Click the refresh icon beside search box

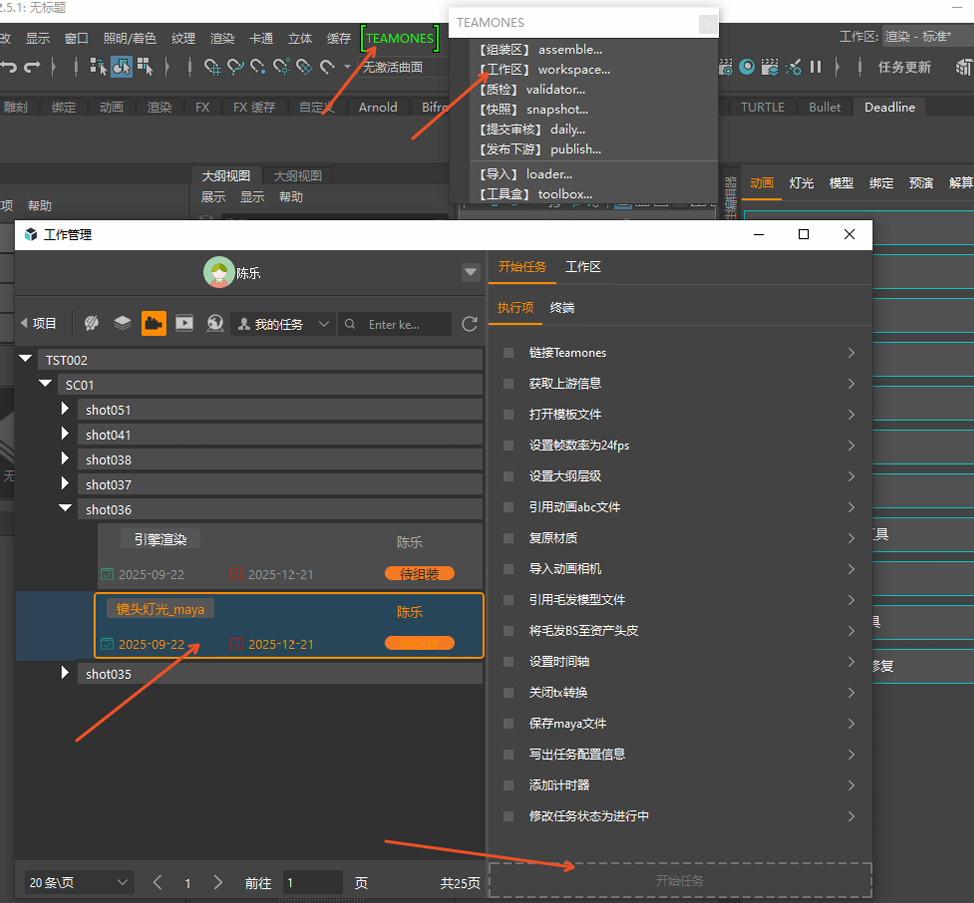[x=469, y=324]
